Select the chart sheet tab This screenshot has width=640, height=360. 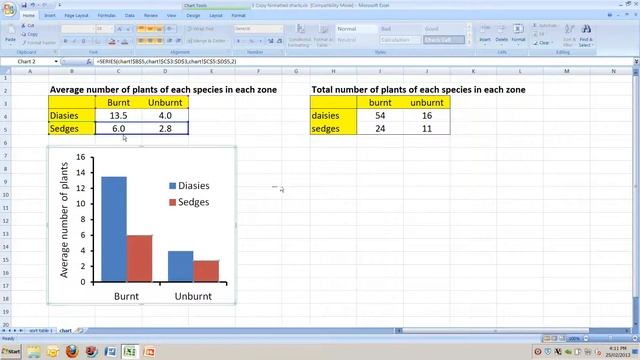click(65, 331)
